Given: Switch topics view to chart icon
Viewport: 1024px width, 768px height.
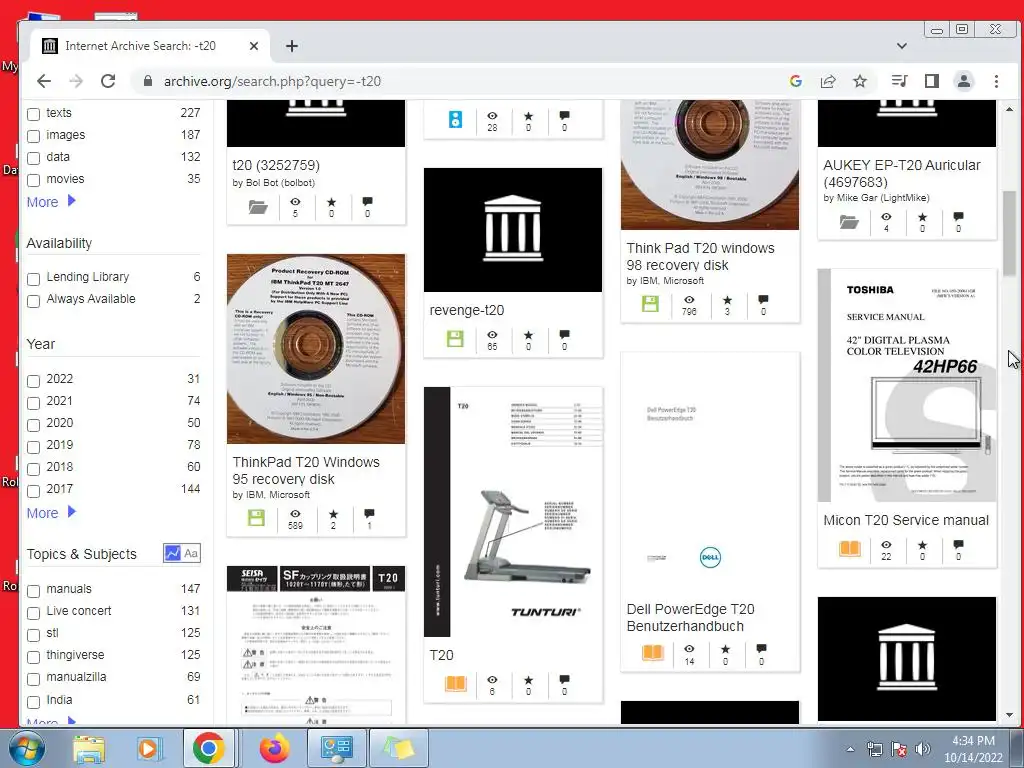Looking at the screenshot, I should 172,553.
